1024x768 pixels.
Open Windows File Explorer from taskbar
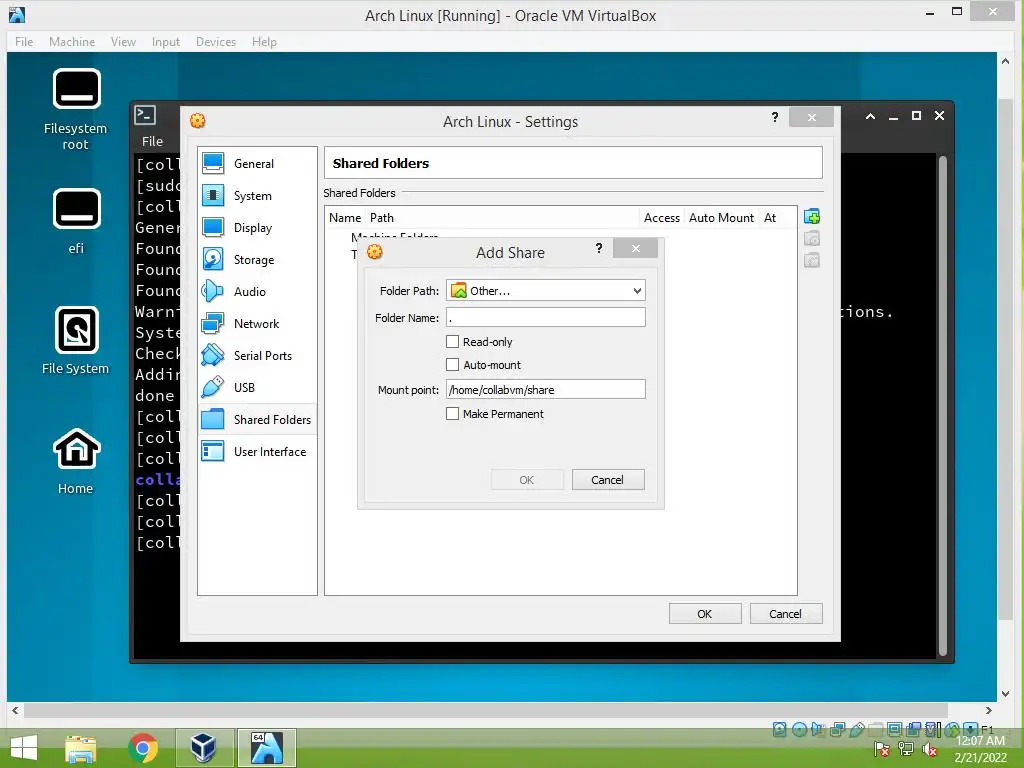(80, 748)
